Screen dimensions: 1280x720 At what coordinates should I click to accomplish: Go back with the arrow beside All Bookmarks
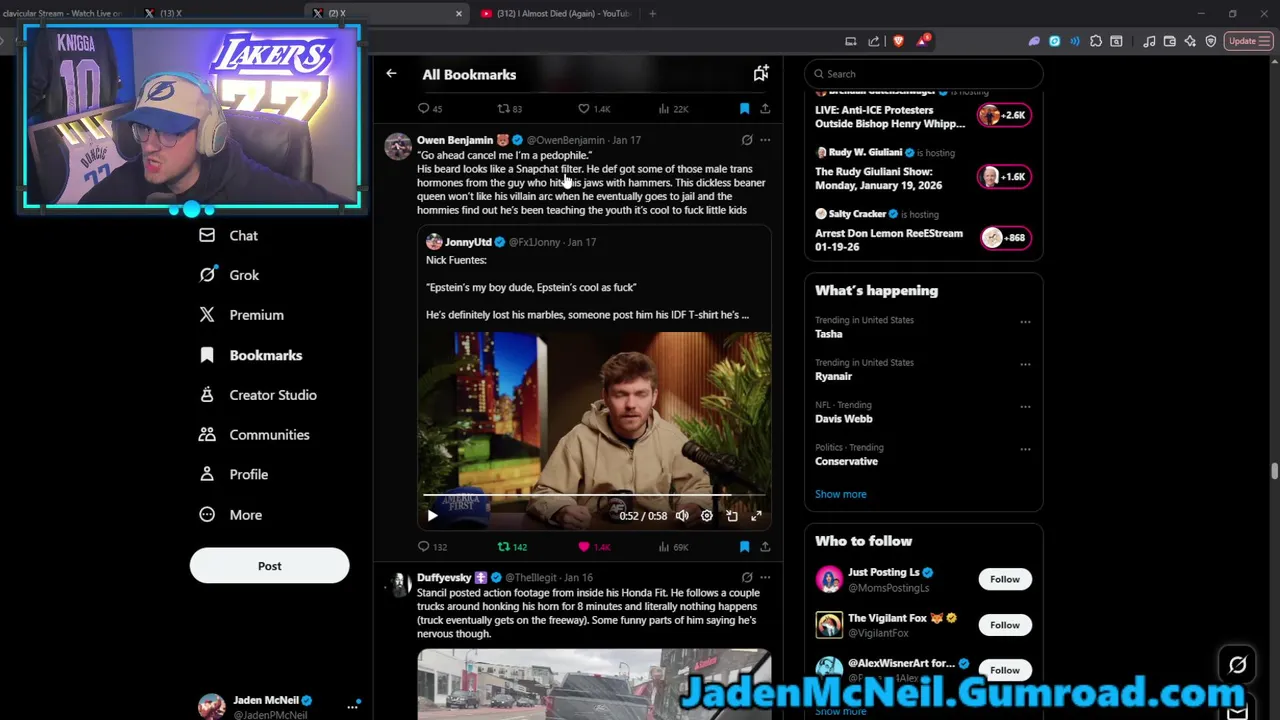coord(391,74)
